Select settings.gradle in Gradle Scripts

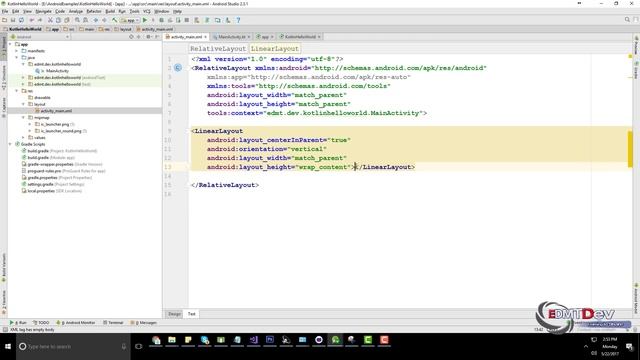coord(40,184)
